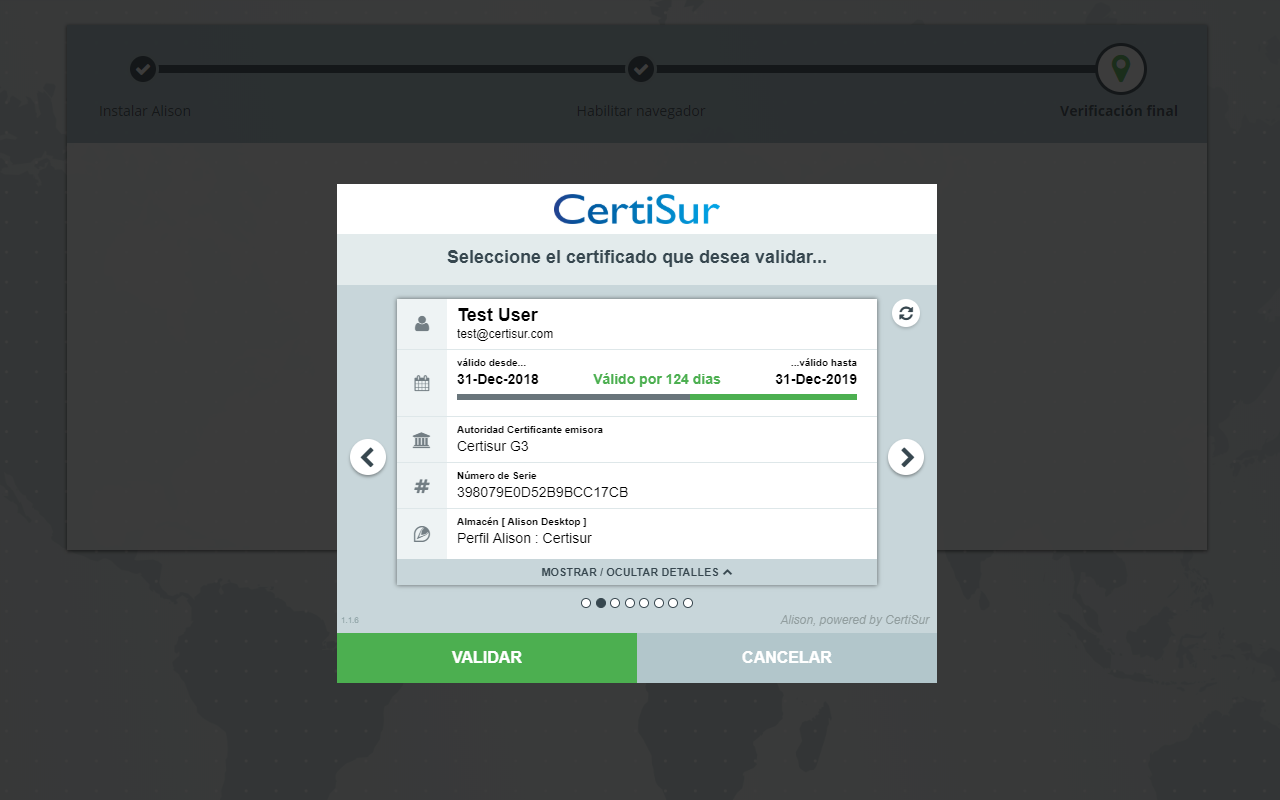Open the Instalar Alison step
This screenshot has width=1280, height=800.
point(143,69)
